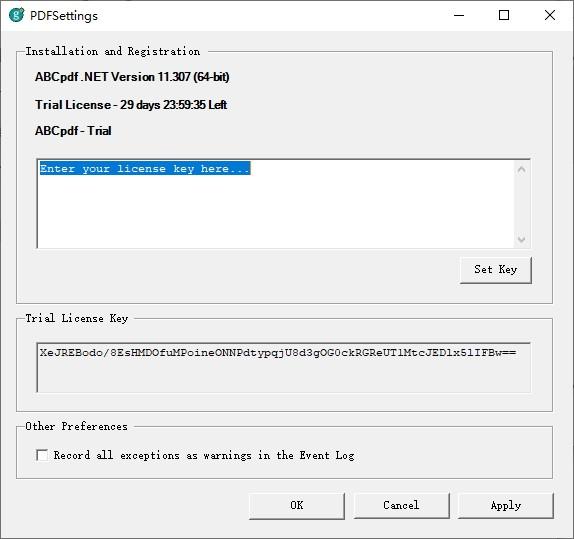Minimize the PDFSettings window
The image size is (574, 539).
coord(459,15)
